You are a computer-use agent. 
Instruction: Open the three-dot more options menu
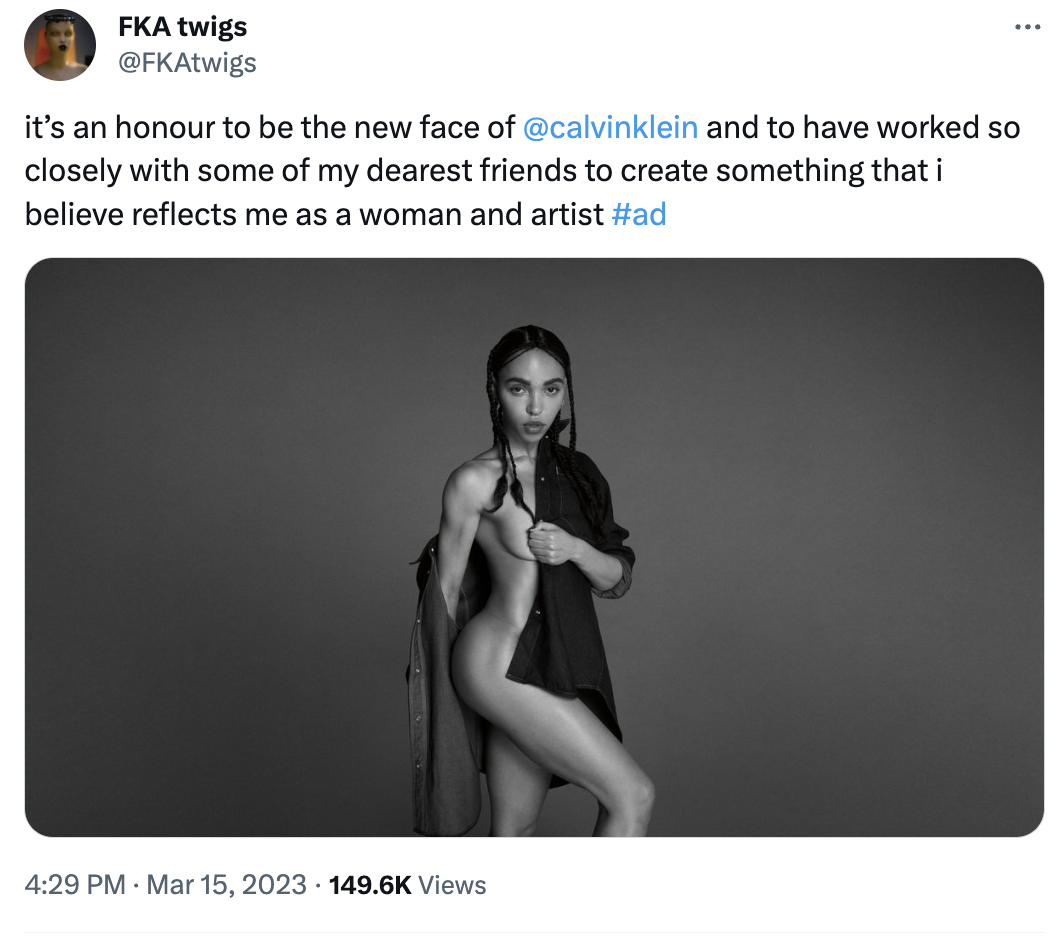(x=1027, y=28)
